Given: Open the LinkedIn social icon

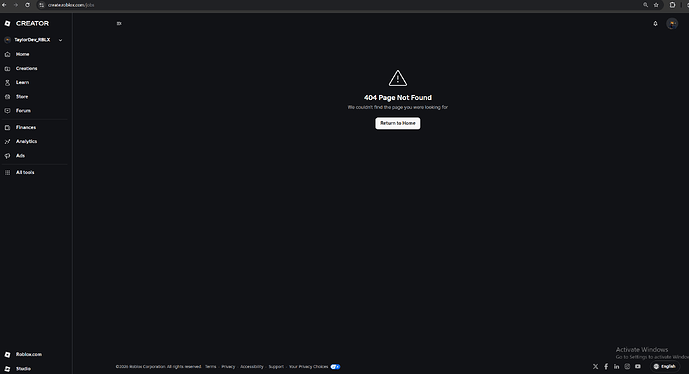Looking at the screenshot, I should (x=616, y=367).
